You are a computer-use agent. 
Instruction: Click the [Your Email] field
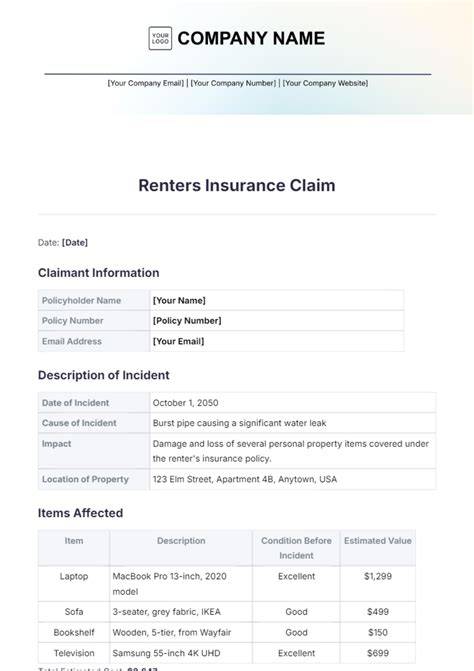(x=277, y=341)
